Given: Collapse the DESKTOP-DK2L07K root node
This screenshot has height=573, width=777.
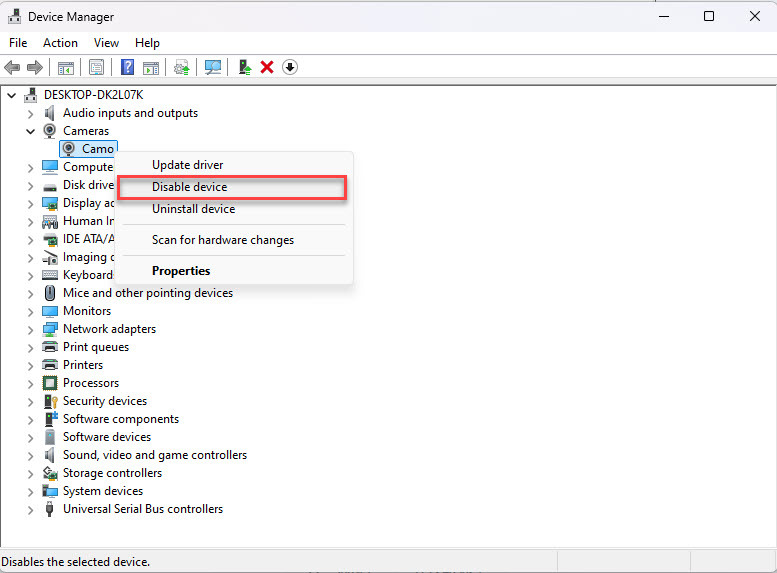Looking at the screenshot, I should pyautogui.click(x=12, y=95).
